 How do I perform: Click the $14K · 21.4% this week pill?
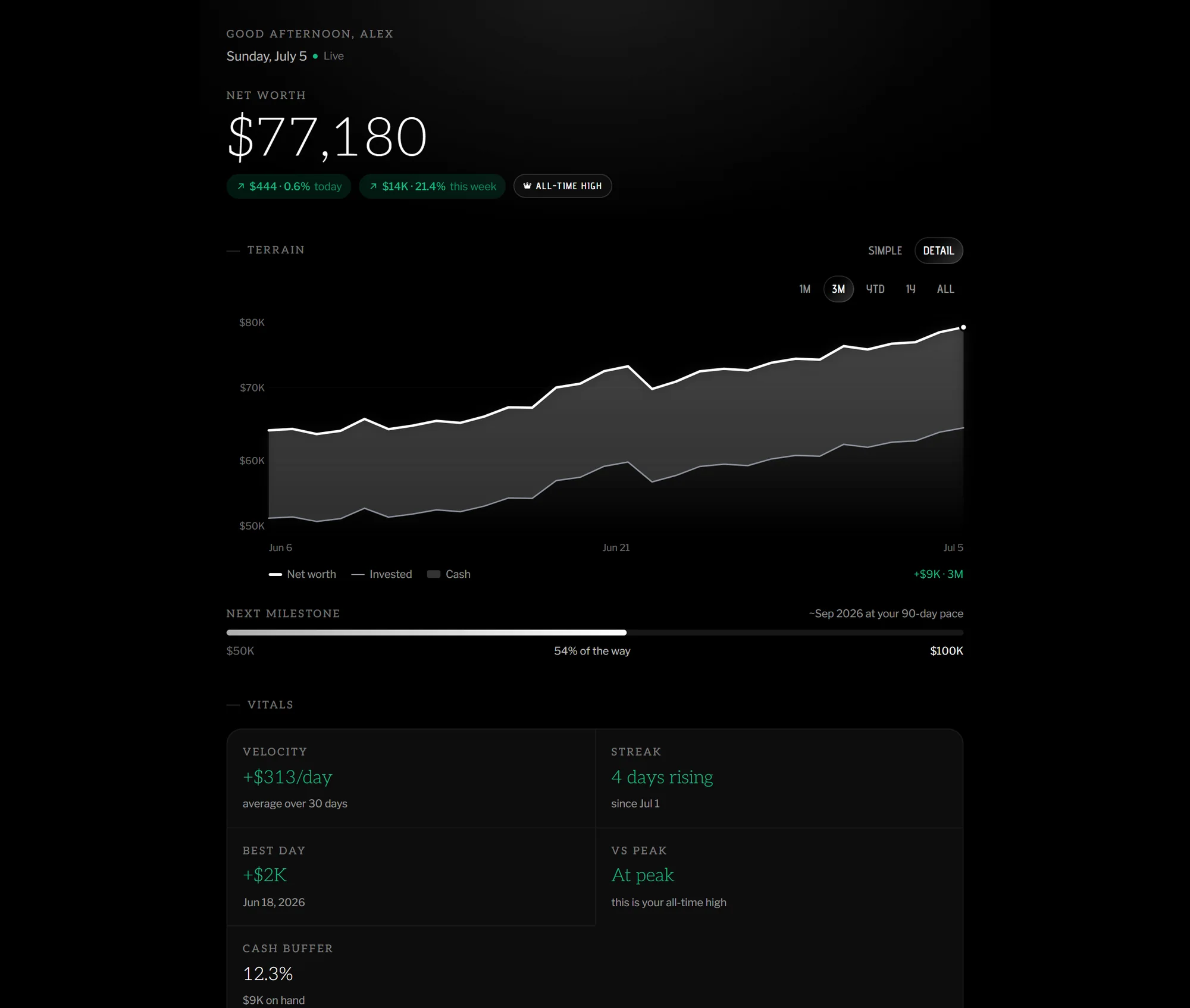click(432, 186)
